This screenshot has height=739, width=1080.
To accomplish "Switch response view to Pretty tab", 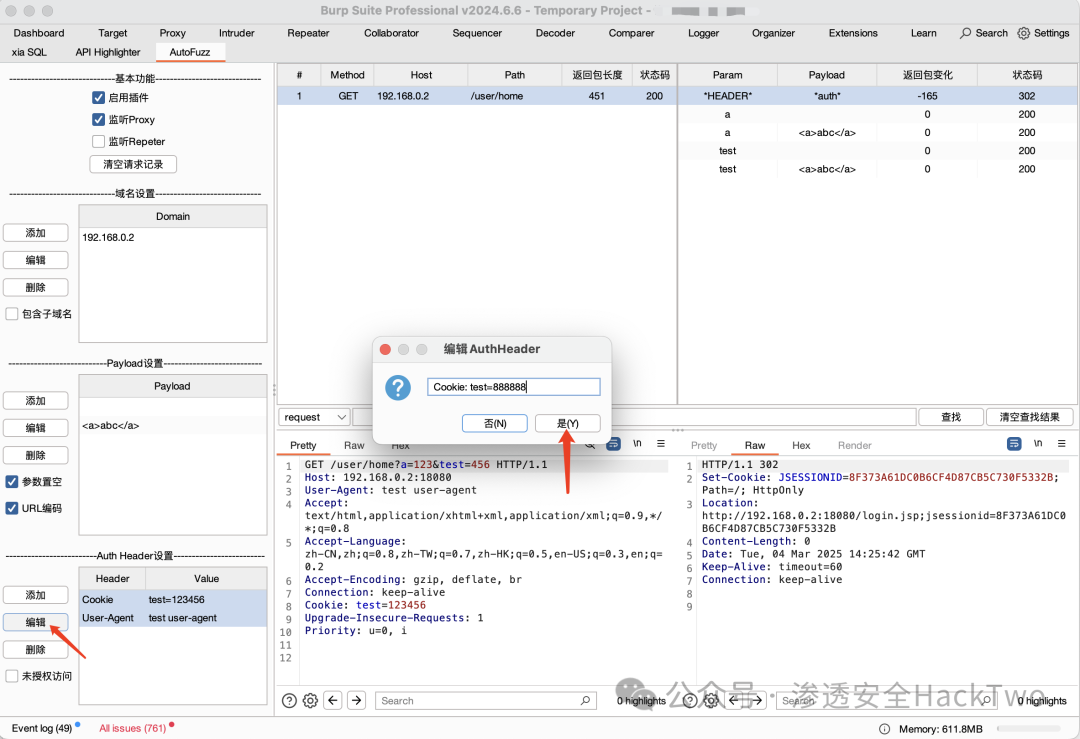I will (x=703, y=446).
